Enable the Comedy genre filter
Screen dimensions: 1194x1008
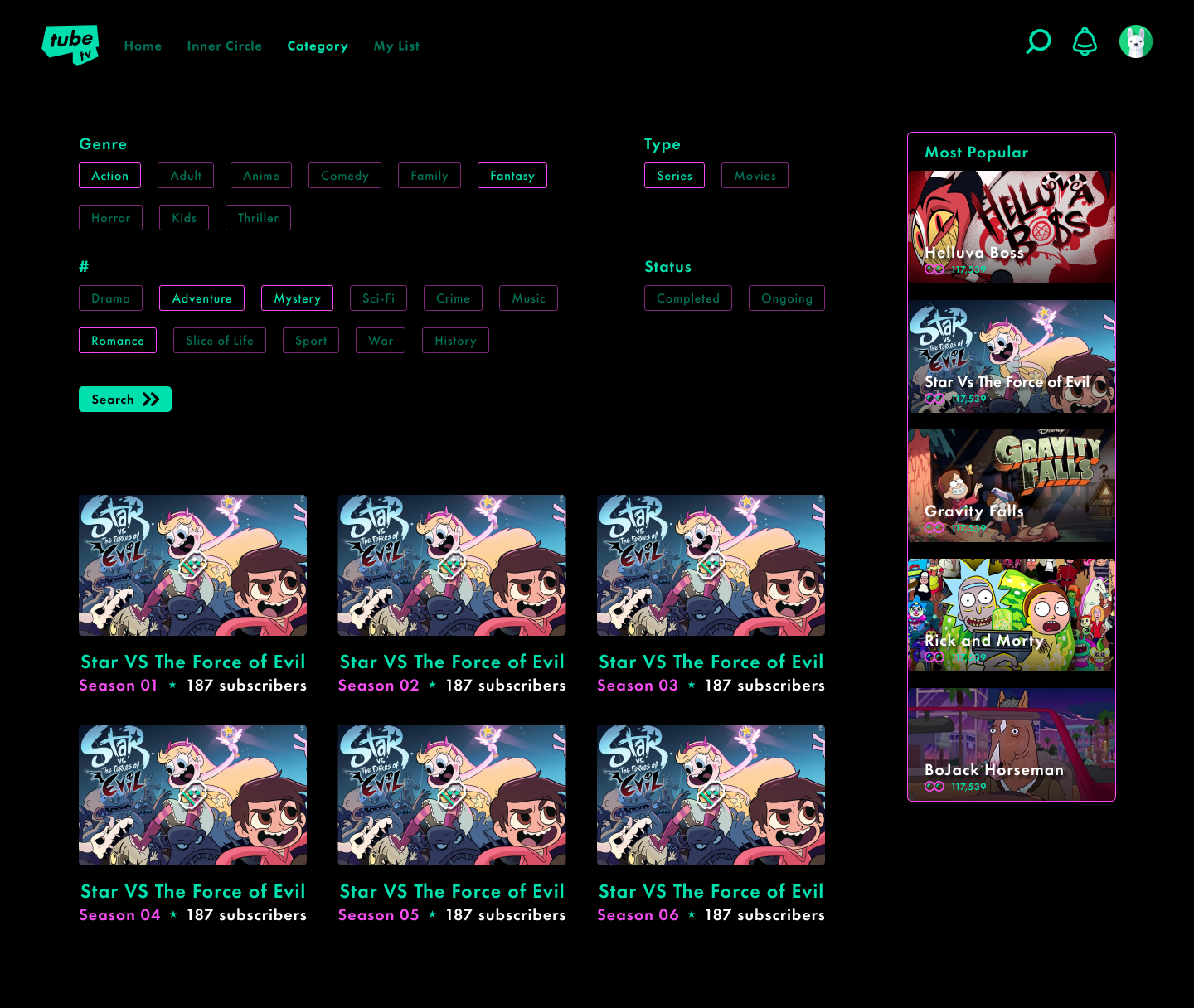point(345,176)
